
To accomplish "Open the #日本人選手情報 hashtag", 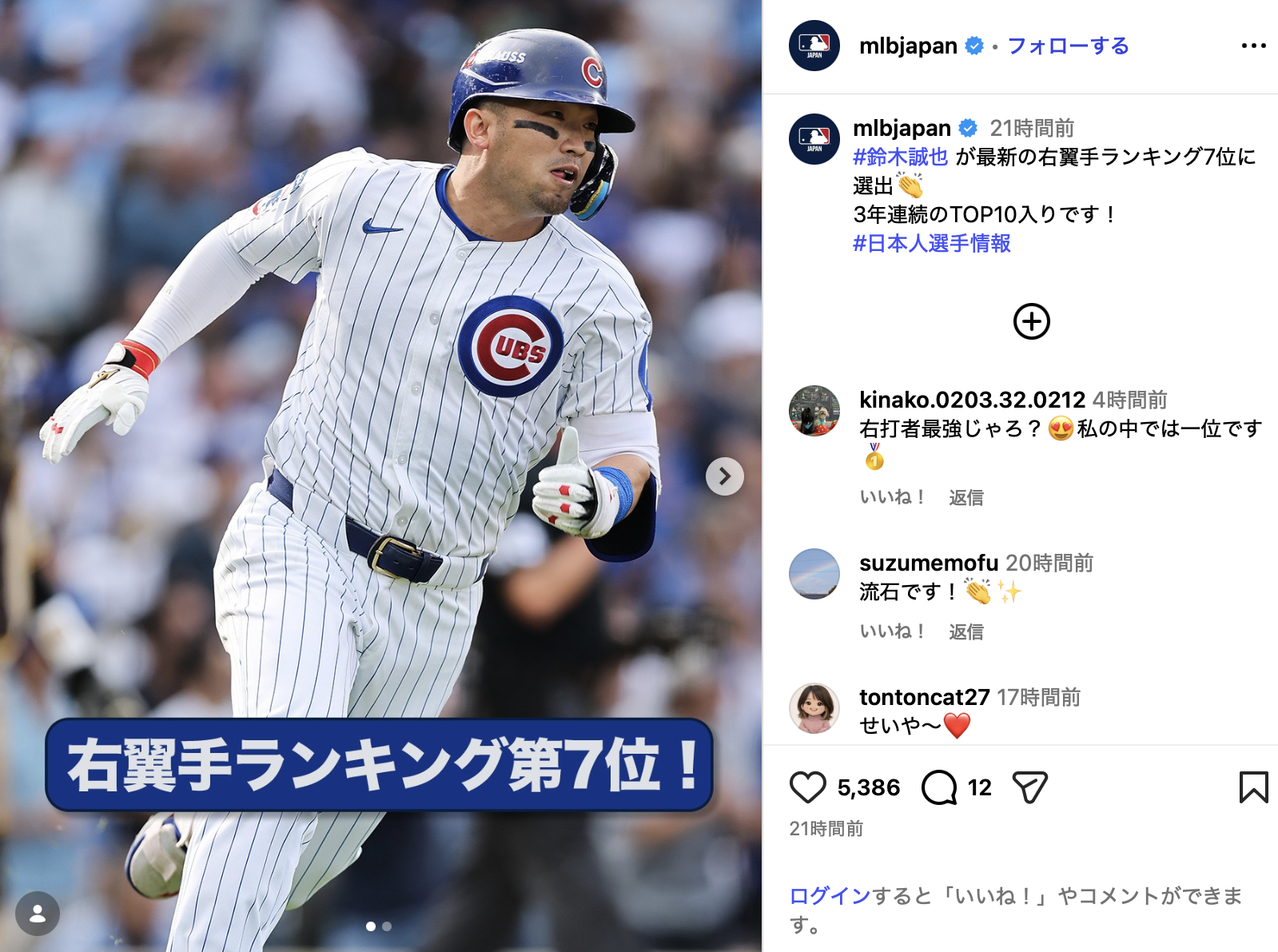I will [x=932, y=243].
